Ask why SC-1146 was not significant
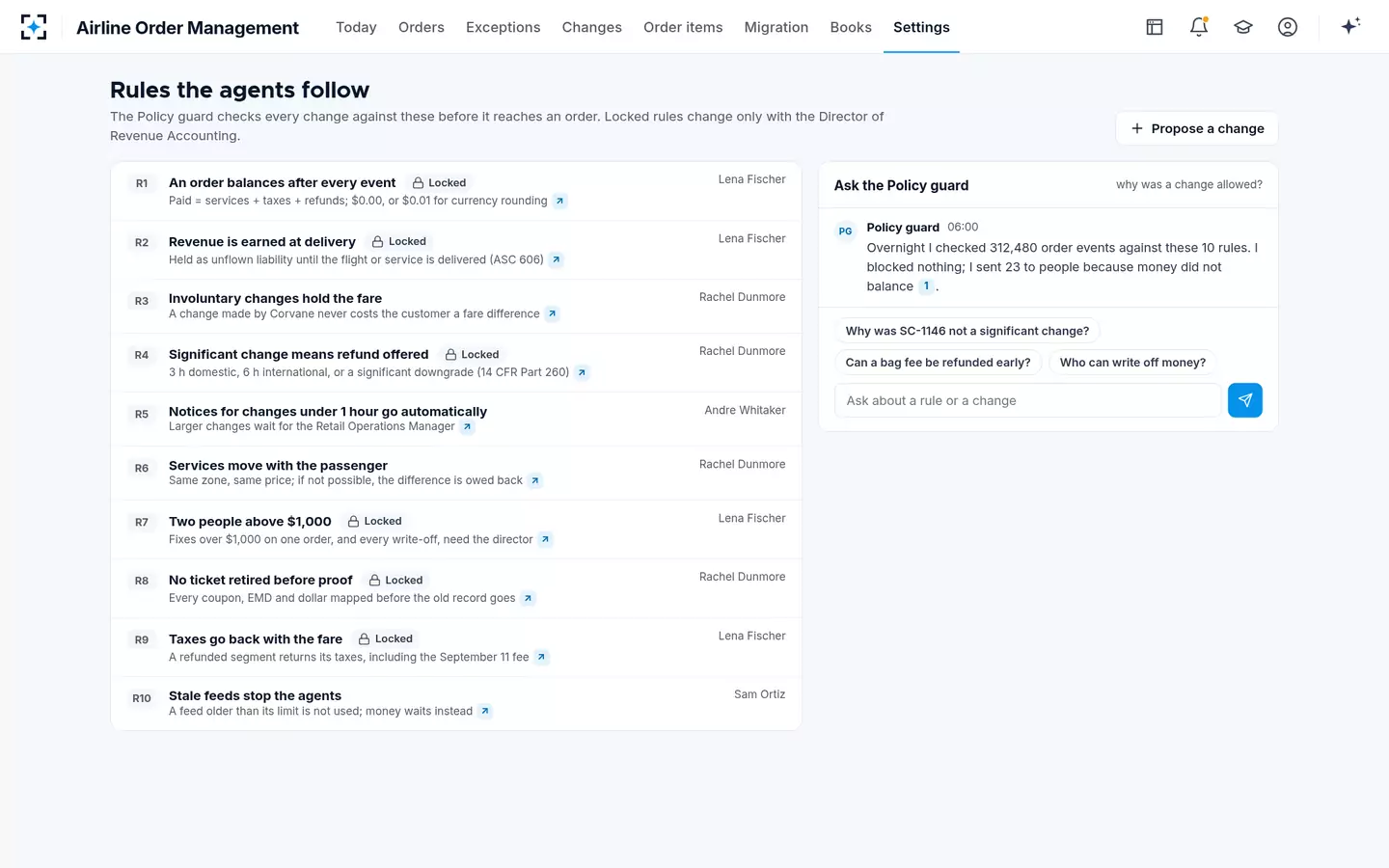The height and width of the screenshot is (868, 1389). coord(967,331)
